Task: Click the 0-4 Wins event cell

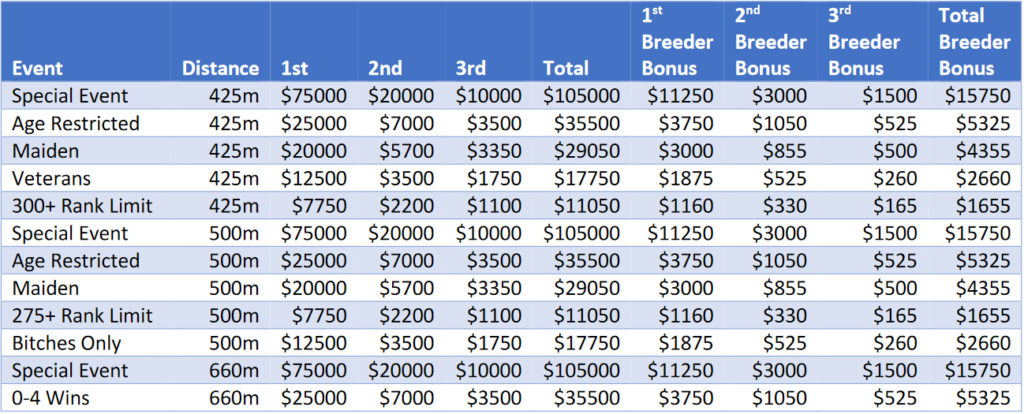Action: tap(52, 398)
